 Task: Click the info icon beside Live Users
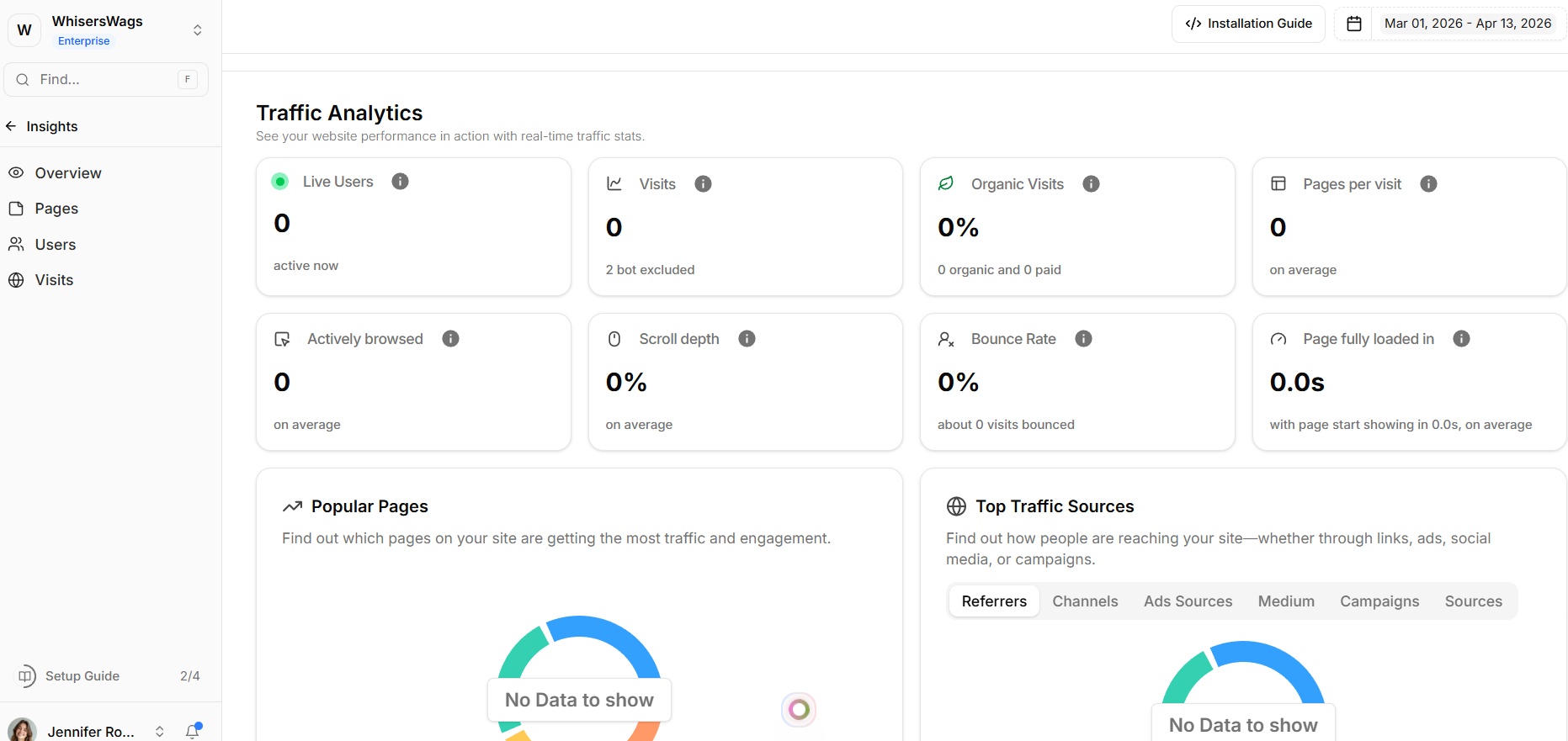coord(400,182)
